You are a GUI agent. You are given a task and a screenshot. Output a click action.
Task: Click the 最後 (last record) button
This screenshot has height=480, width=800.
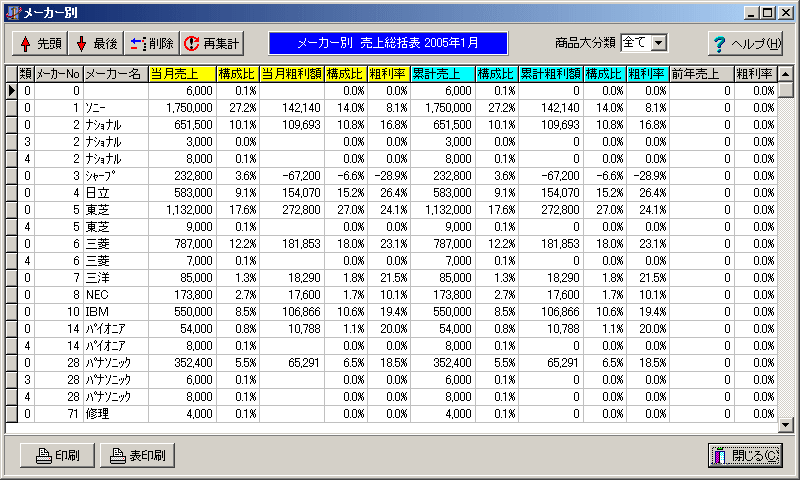[96, 43]
